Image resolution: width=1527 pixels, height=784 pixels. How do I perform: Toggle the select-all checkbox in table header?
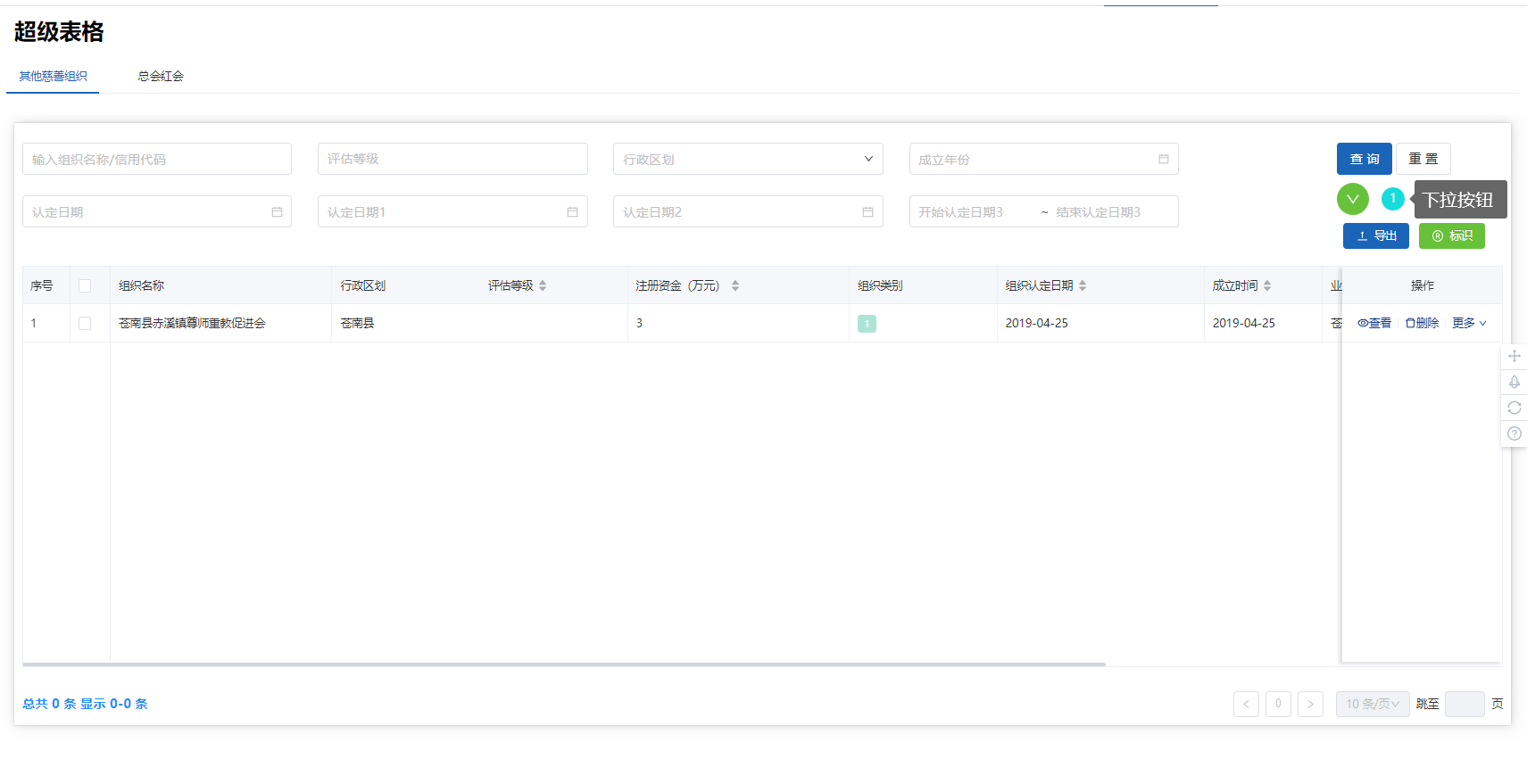pyautogui.click(x=85, y=285)
